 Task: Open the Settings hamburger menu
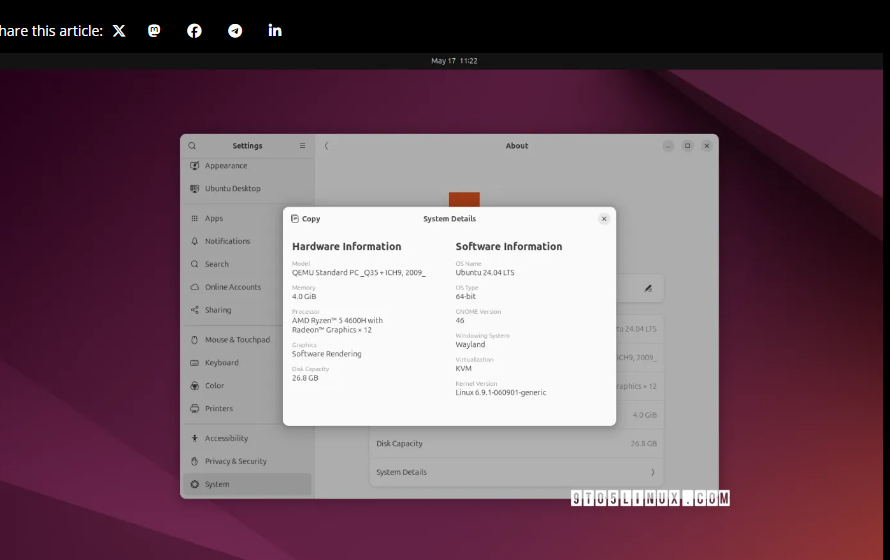(x=303, y=146)
